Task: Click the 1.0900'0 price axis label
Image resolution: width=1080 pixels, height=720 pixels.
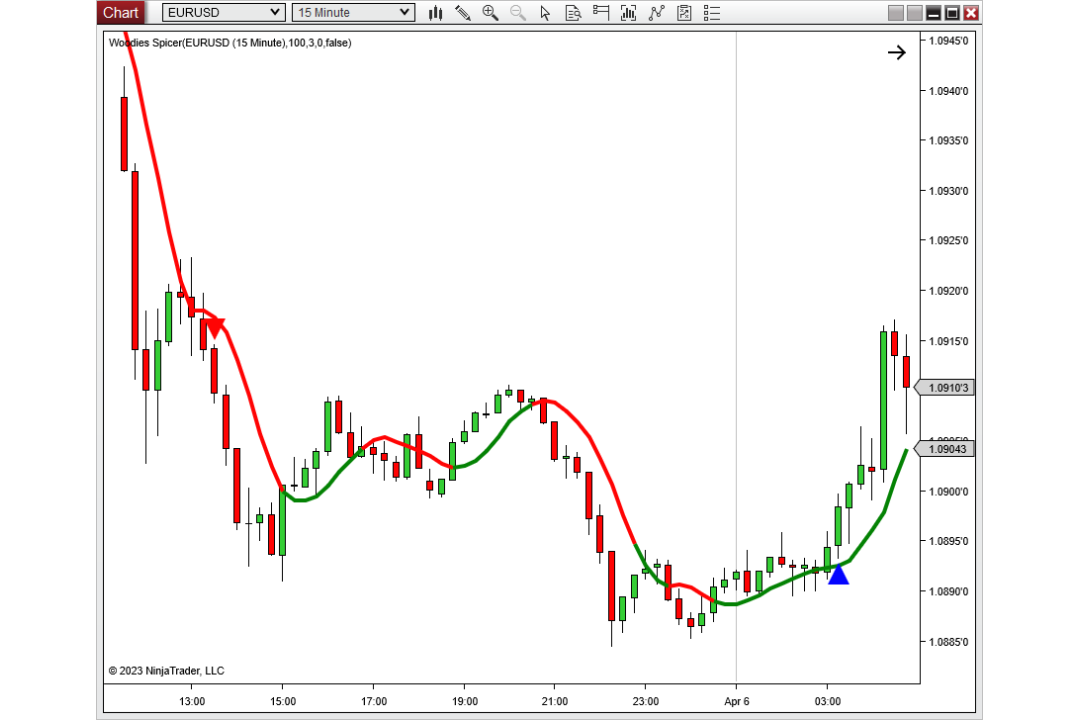Action: pyautogui.click(x=948, y=492)
